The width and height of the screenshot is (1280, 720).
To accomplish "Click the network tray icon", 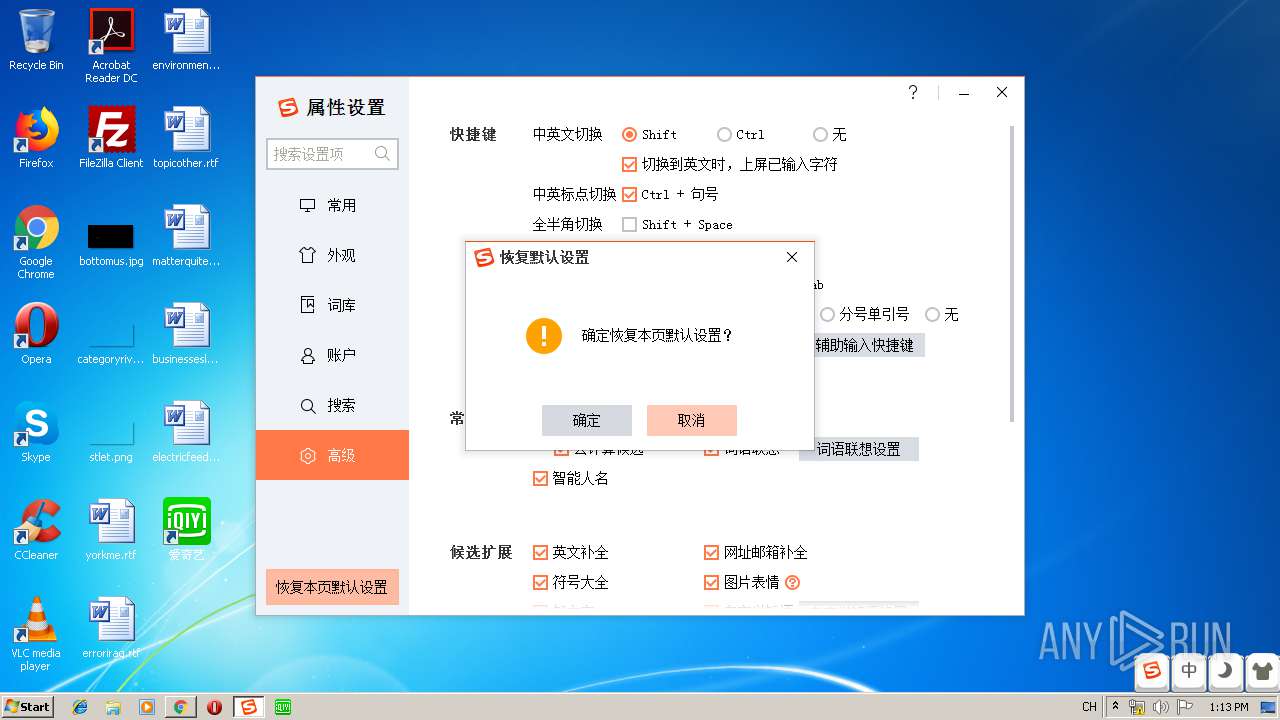I will pyautogui.click(x=1137, y=707).
